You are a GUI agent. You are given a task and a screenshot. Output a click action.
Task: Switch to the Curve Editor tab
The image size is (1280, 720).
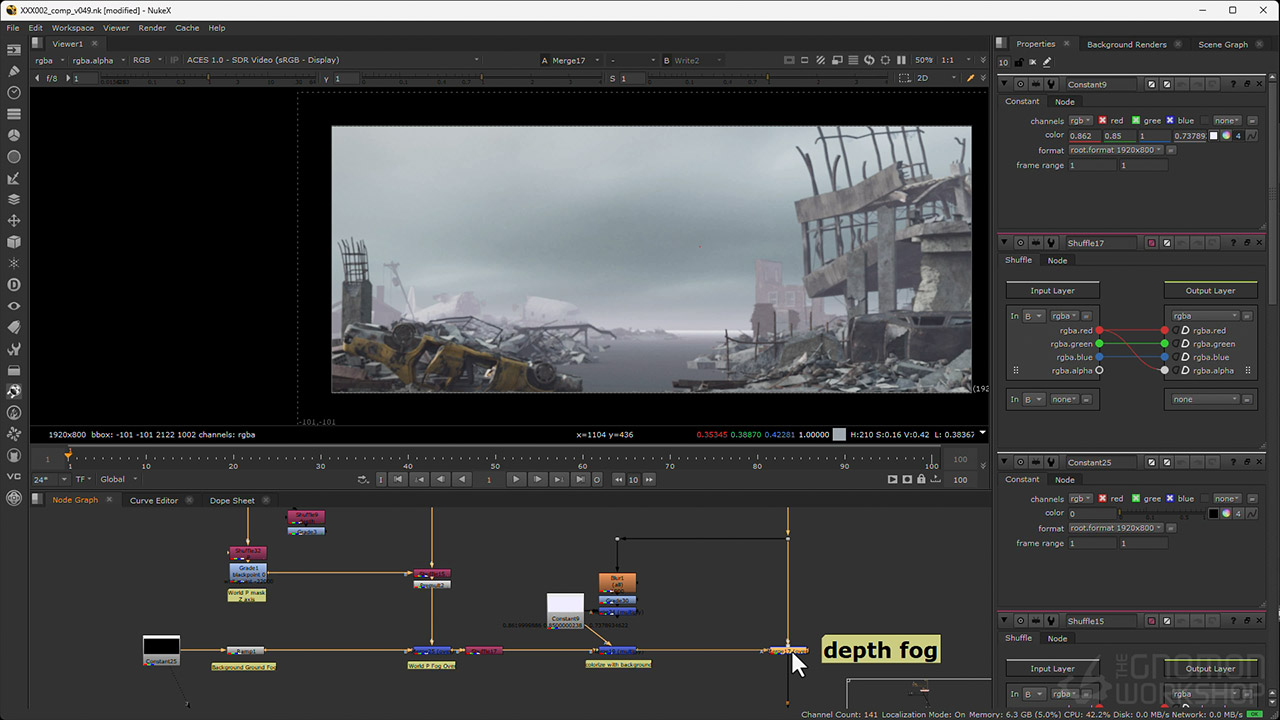click(x=153, y=500)
